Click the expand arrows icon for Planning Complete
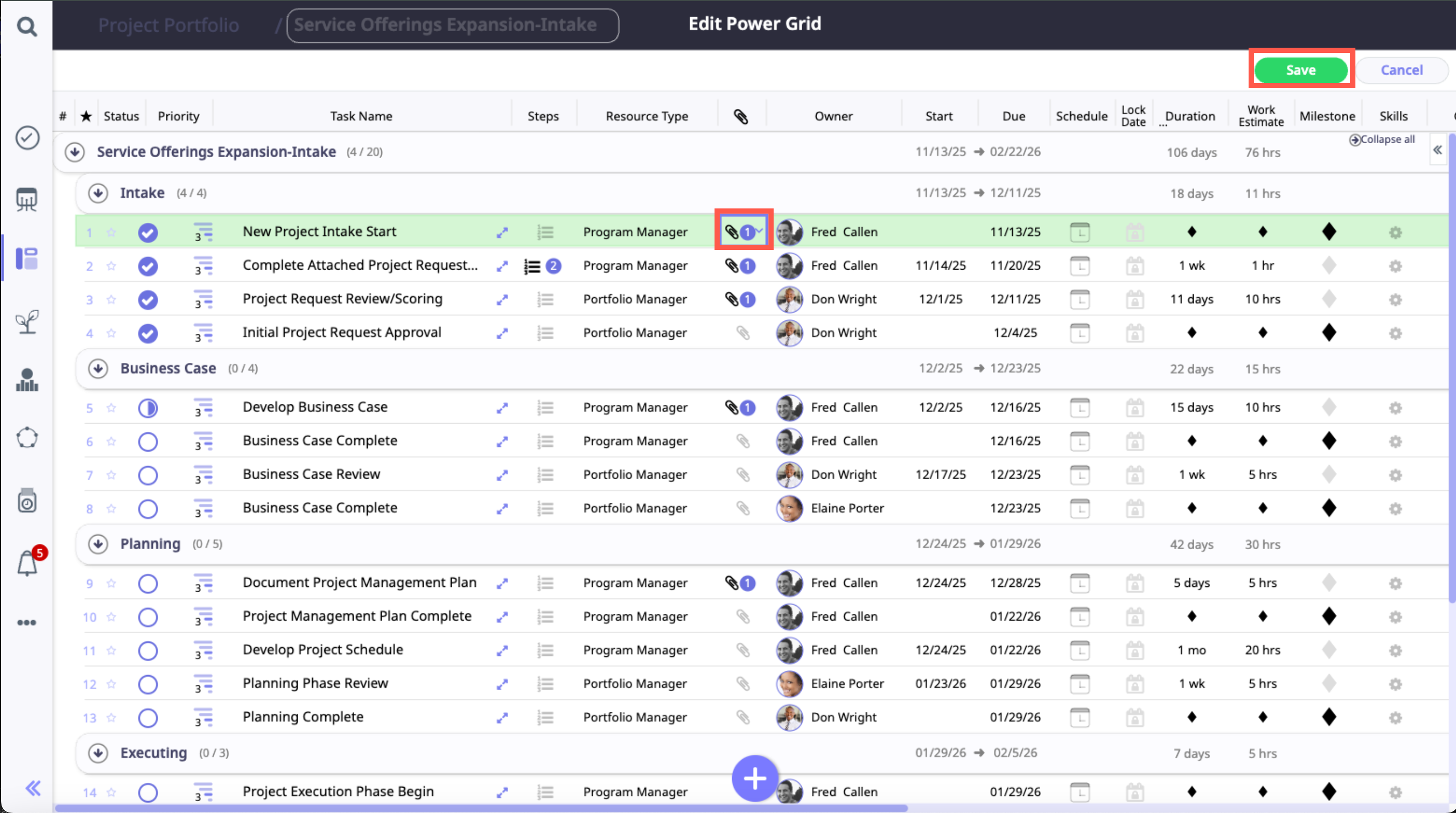The image size is (1456, 813). [502, 718]
